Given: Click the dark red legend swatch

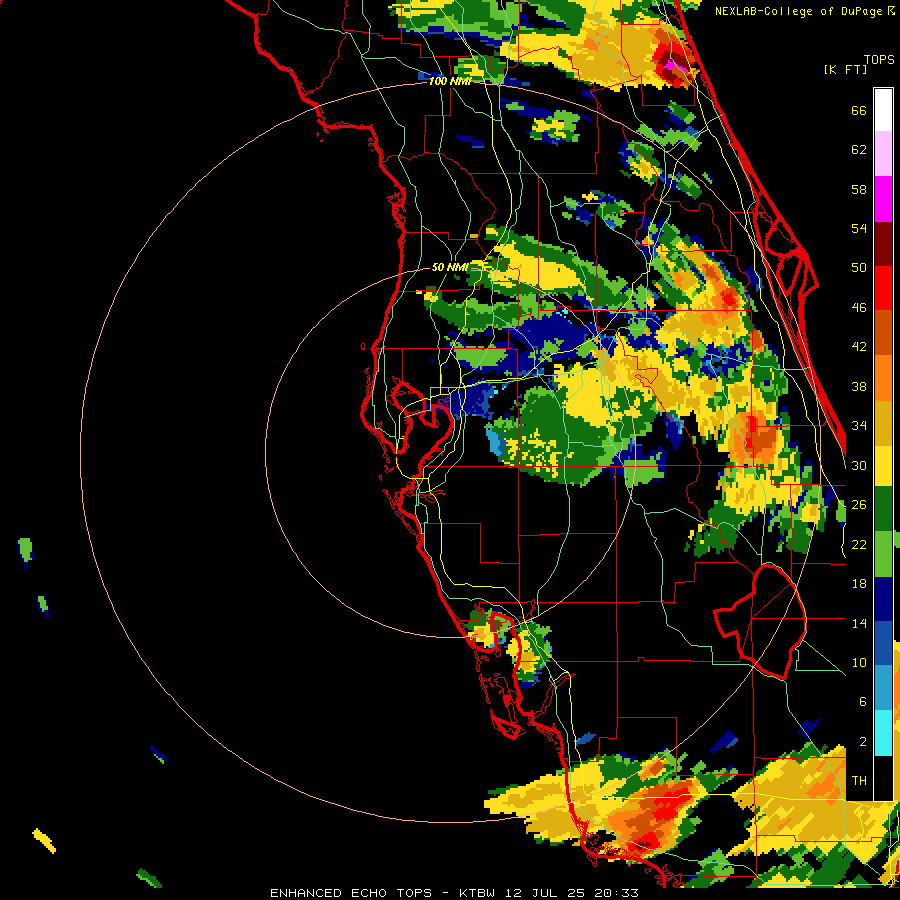Looking at the screenshot, I should tap(883, 245).
